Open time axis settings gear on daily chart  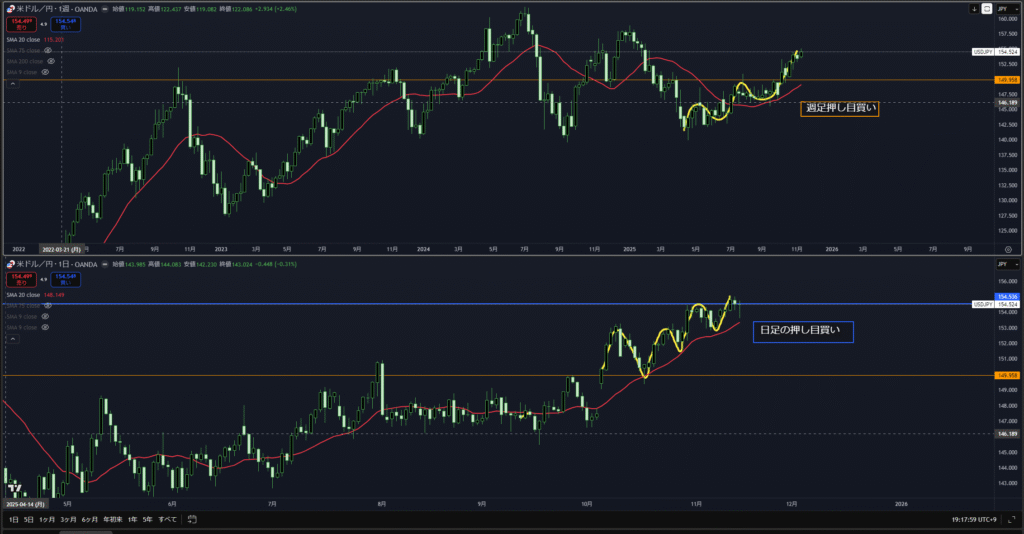click(1007, 504)
